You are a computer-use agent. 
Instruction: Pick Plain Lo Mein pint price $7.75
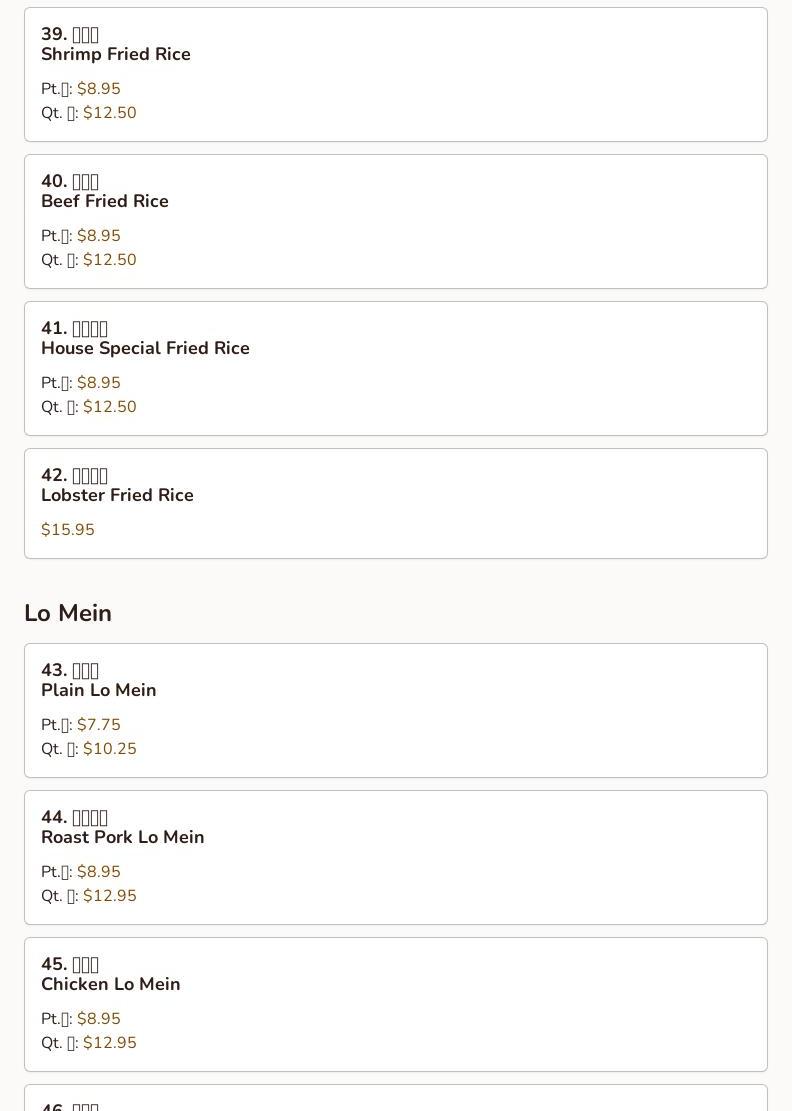point(99,725)
